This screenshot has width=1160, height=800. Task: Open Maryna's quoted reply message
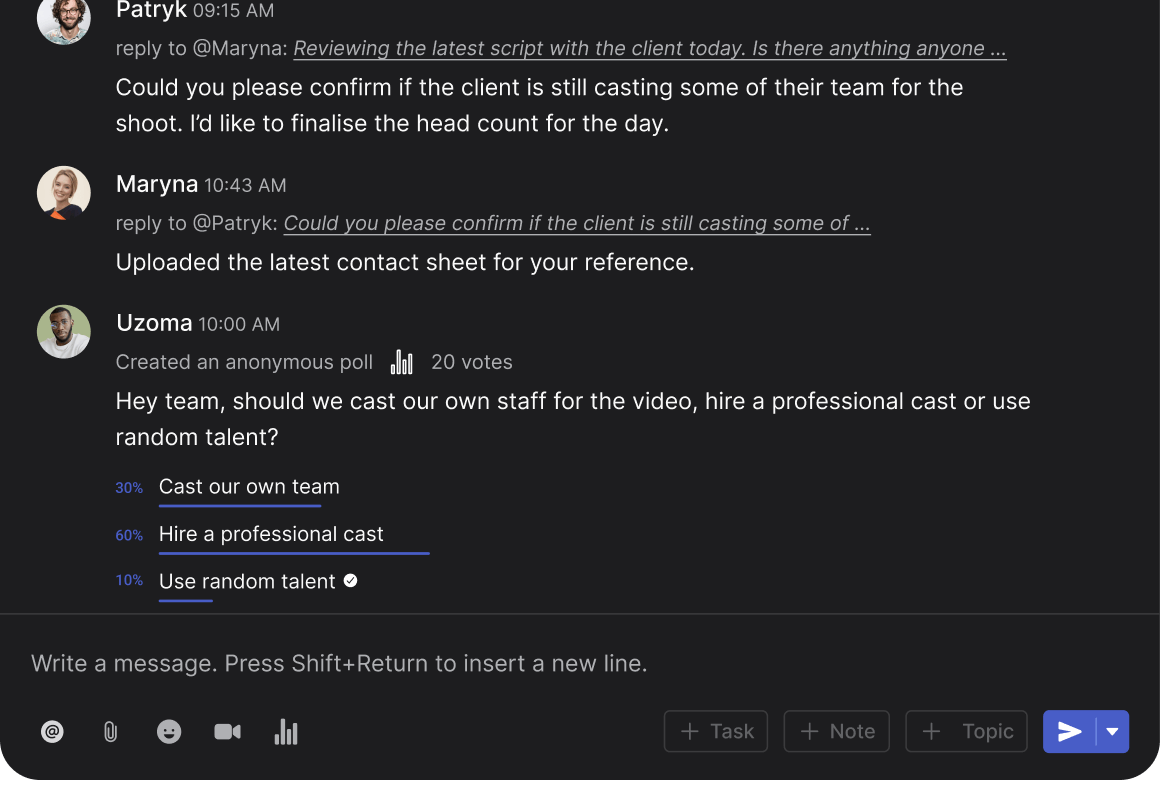(x=577, y=223)
